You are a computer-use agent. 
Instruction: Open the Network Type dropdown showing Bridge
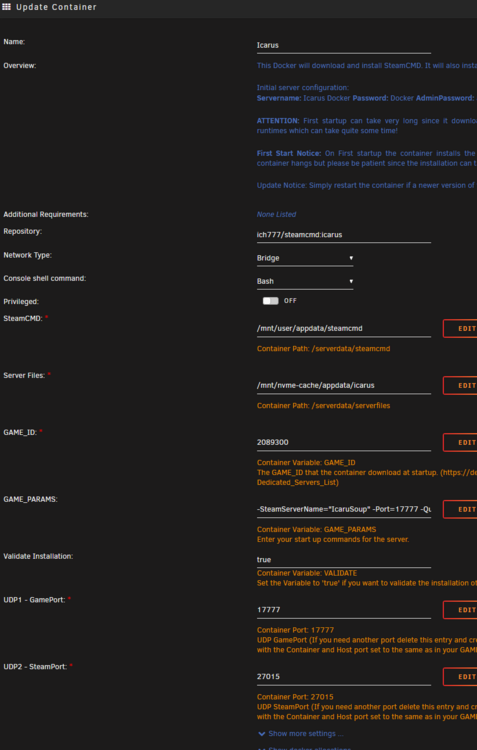point(305,258)
